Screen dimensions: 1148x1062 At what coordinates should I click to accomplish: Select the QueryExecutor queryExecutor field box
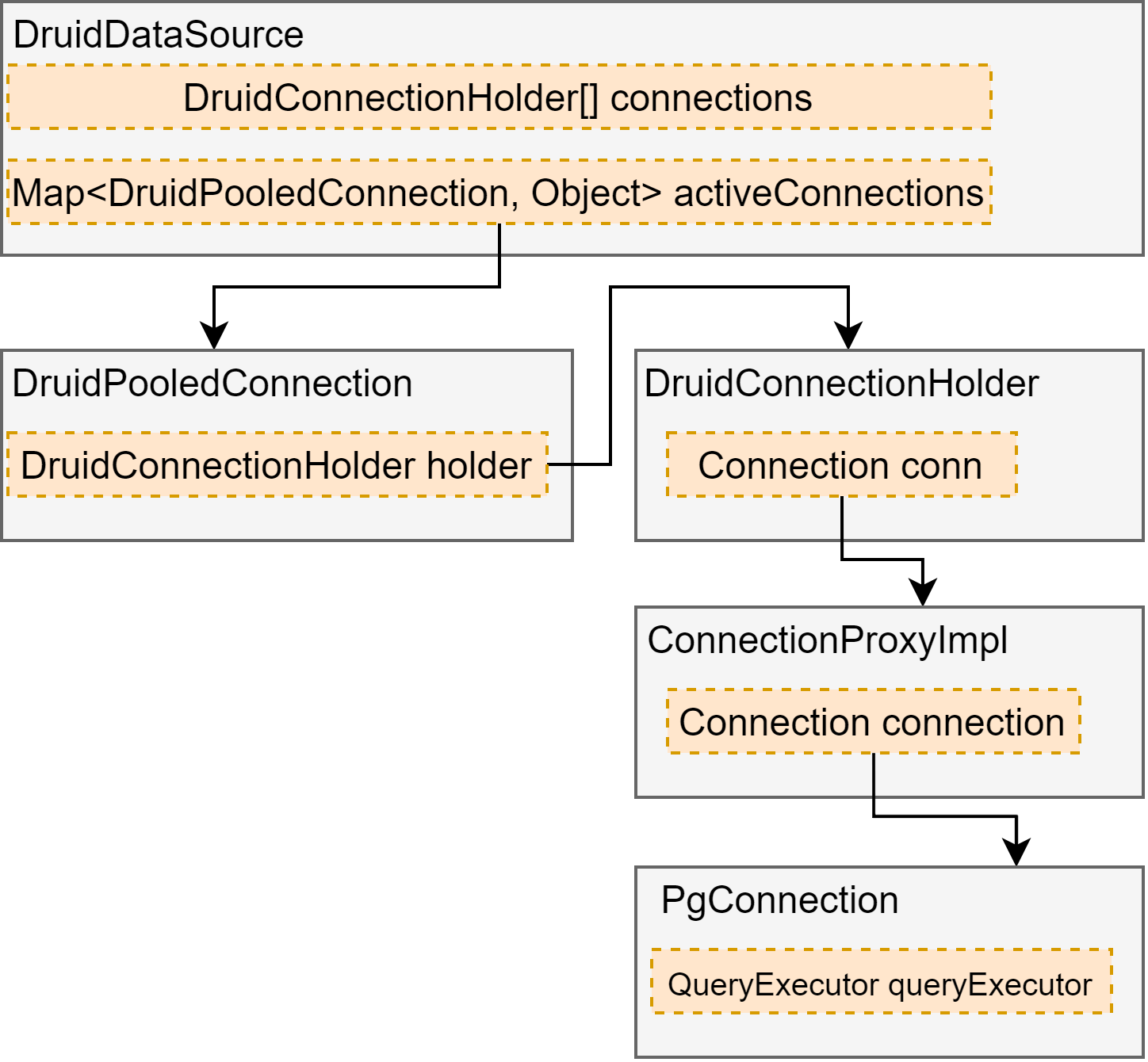click(x=882, y=981)
